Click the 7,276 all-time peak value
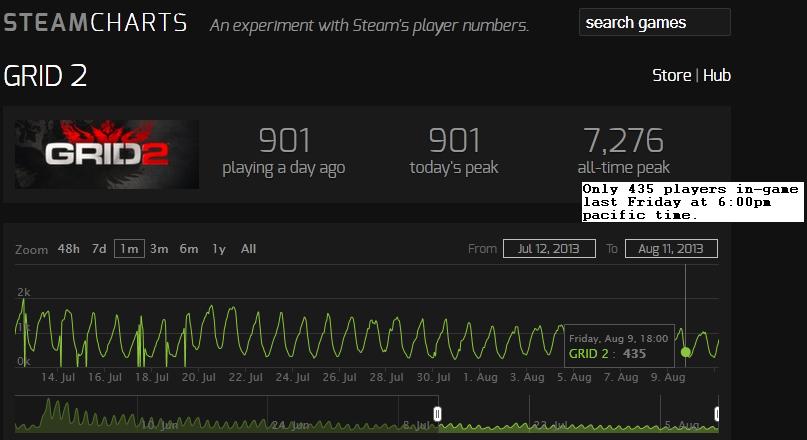This screenshot has height=440, width=807. tap(623, 140)
